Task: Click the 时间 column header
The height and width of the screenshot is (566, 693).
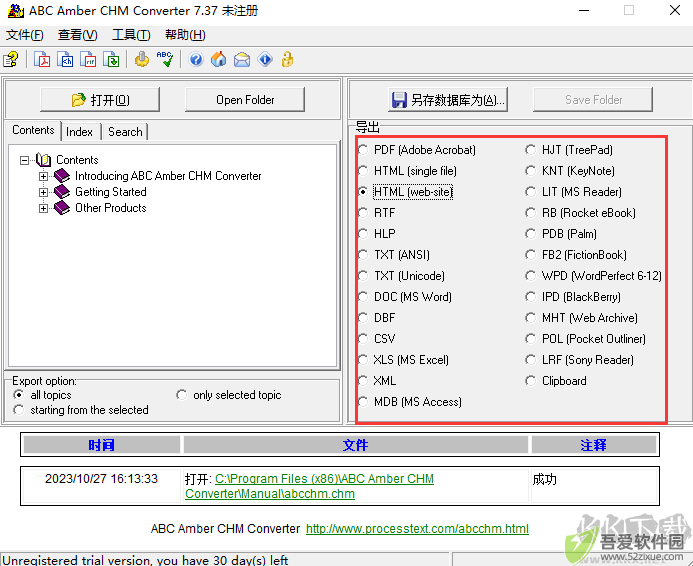Action: (x=102, y=445)
